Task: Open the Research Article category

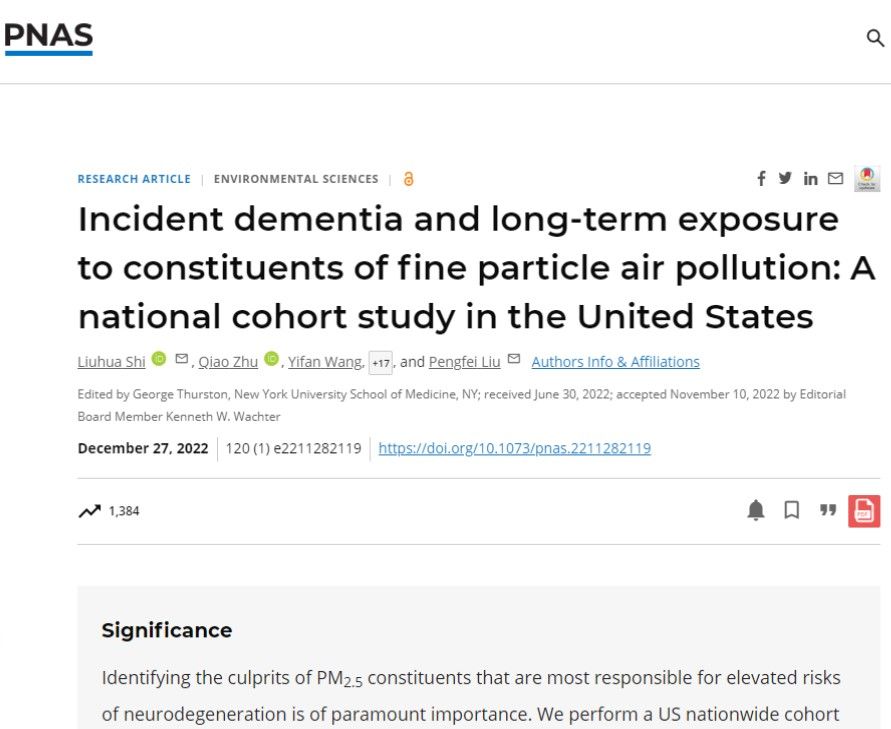Action: (x=134, y=179)
